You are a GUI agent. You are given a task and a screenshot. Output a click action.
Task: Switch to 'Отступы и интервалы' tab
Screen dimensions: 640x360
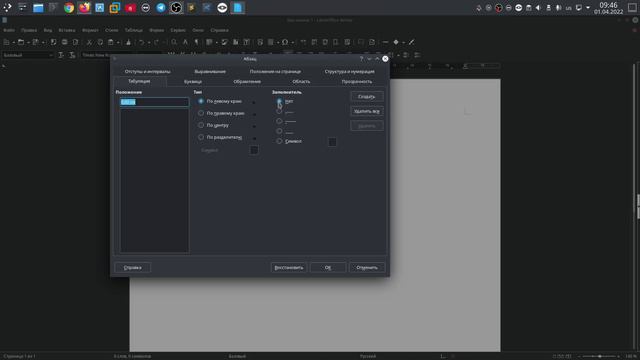tap(147, 71)
